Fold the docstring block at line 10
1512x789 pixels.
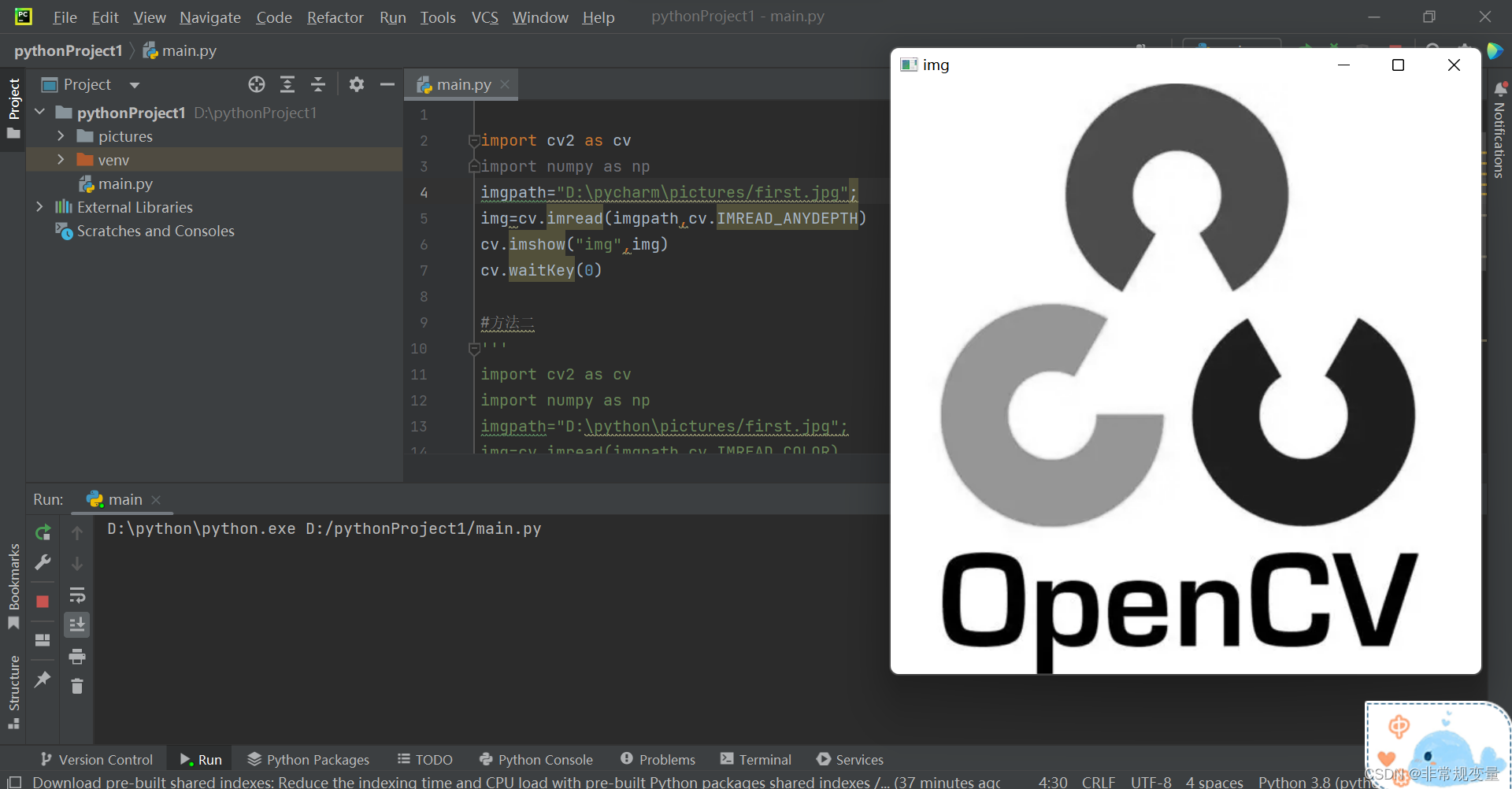coord(474,348)
